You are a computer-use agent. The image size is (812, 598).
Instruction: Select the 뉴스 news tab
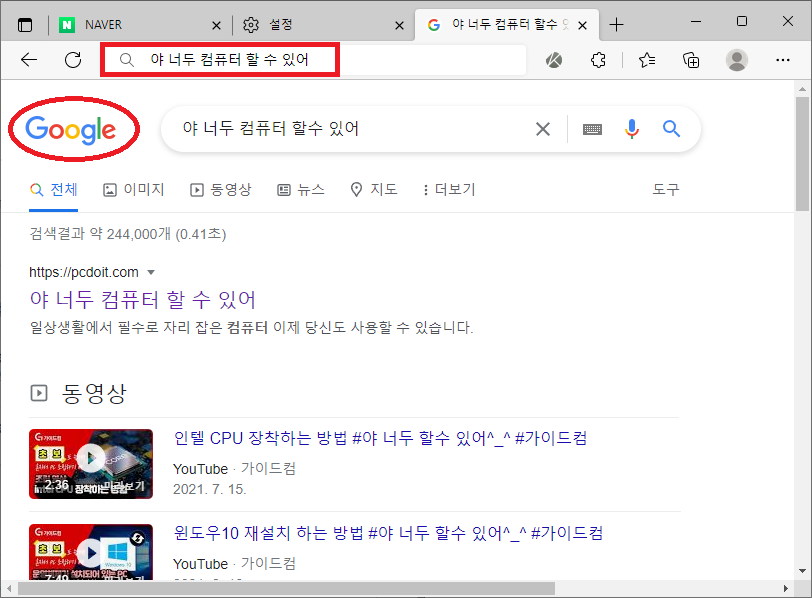click(301, 190)
